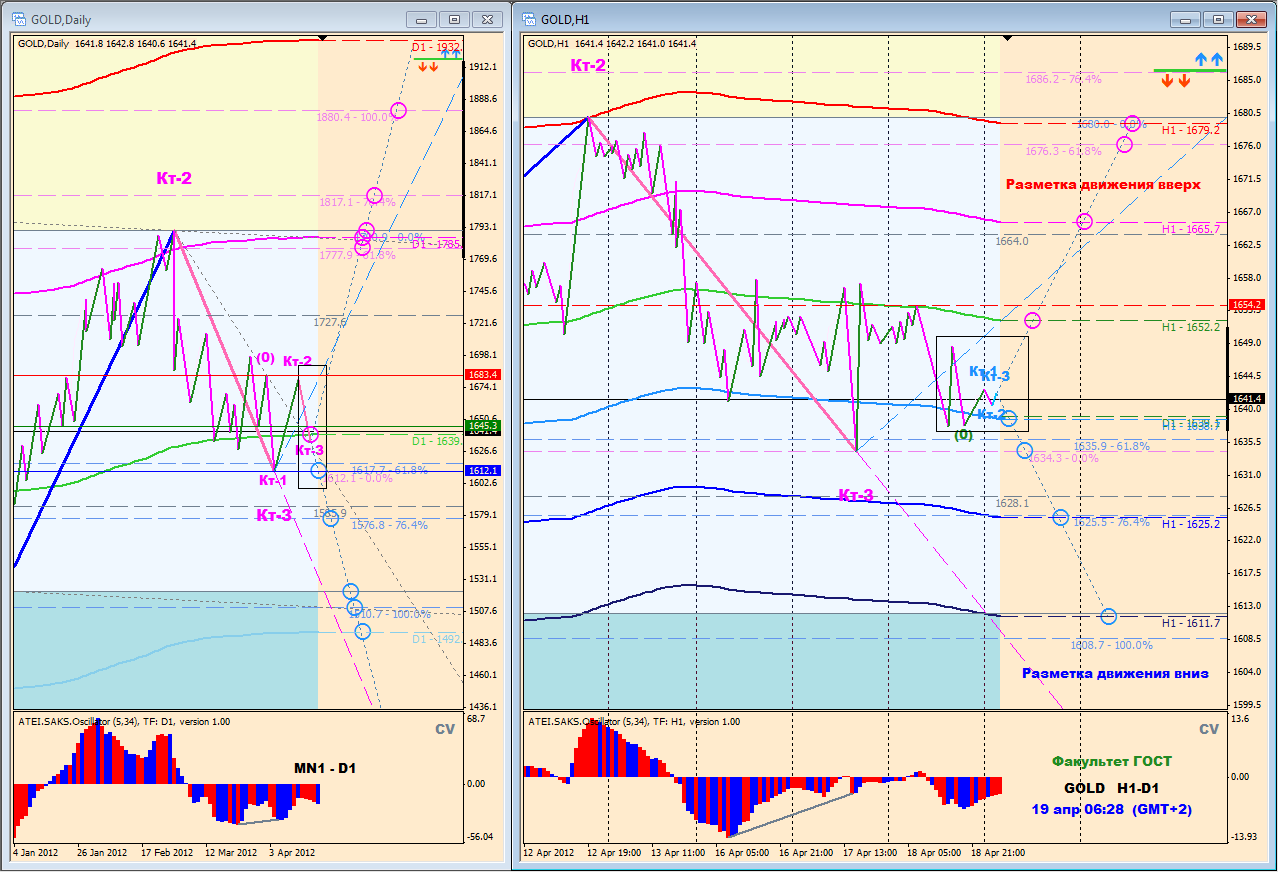Click the blue up arrows on H1 chart
This screenshot has height=872, width=1278.
[1209, 60]
